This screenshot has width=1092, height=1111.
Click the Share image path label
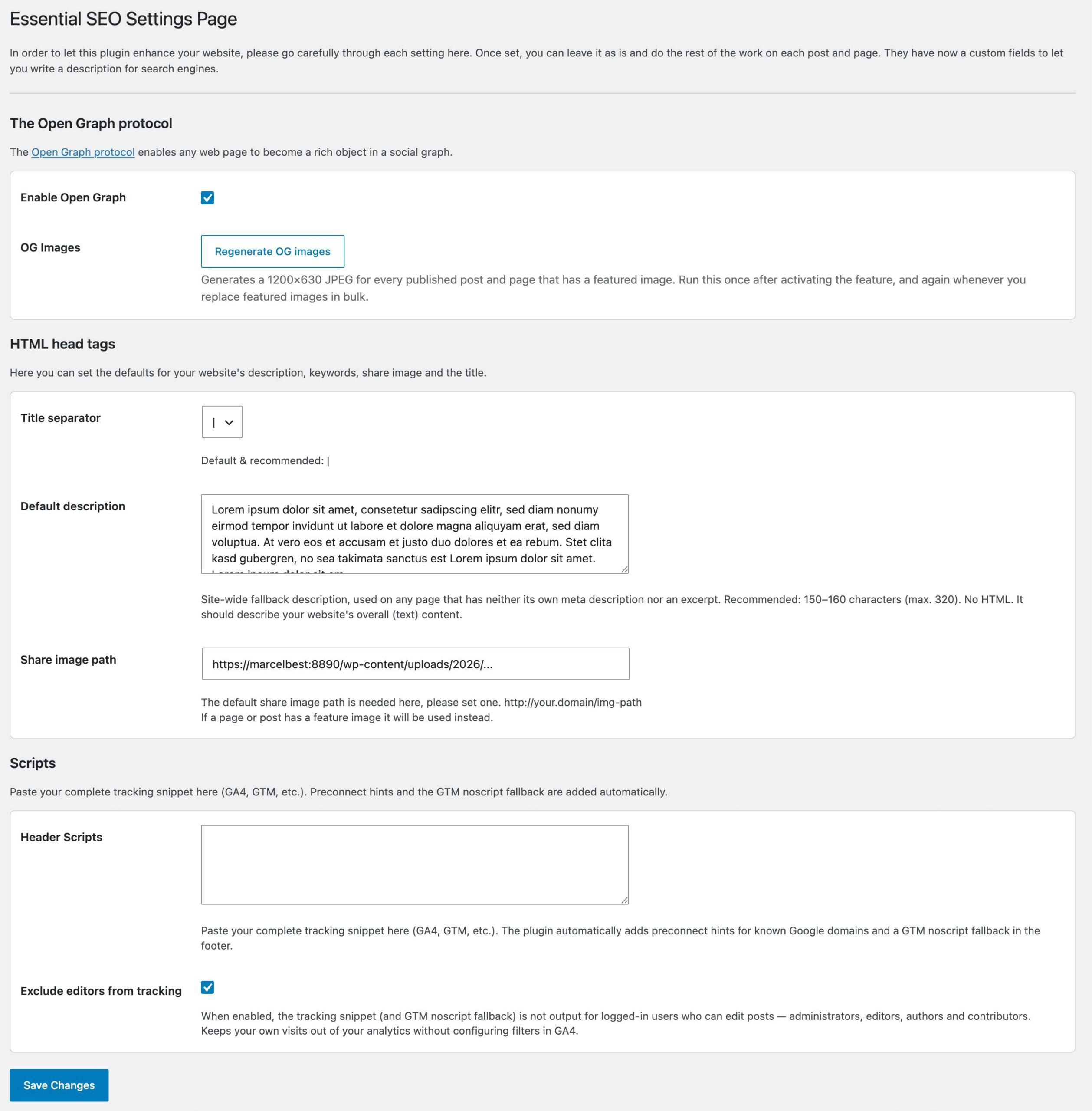68,660
